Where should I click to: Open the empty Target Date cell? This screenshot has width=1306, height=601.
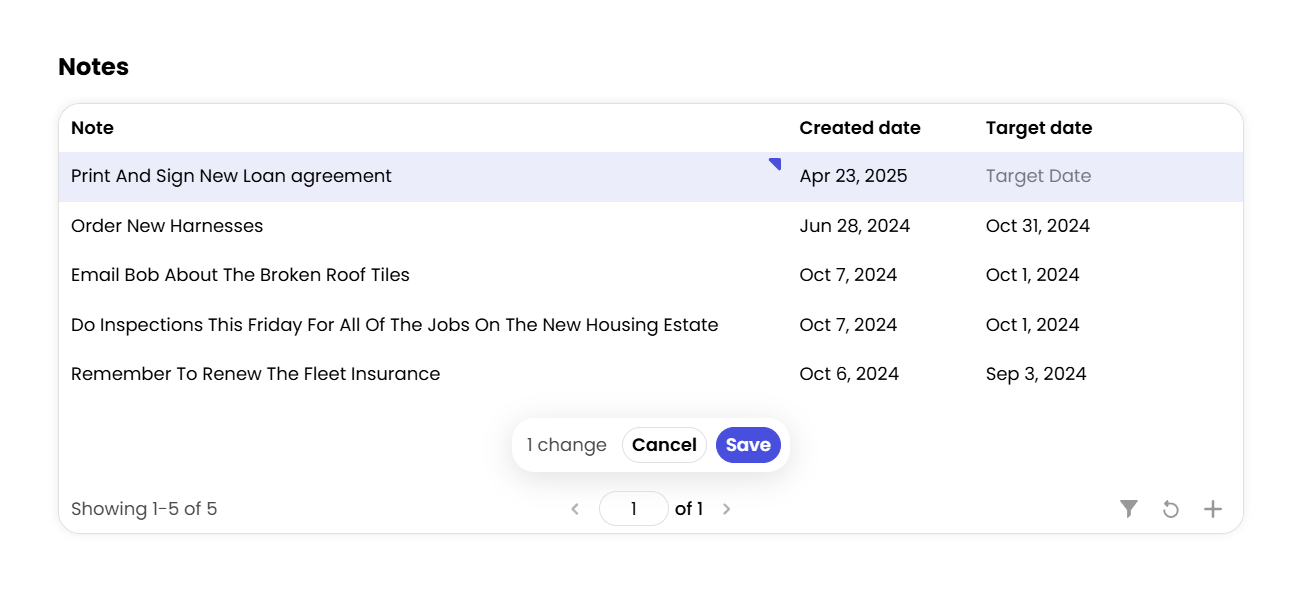[1038, 176]
